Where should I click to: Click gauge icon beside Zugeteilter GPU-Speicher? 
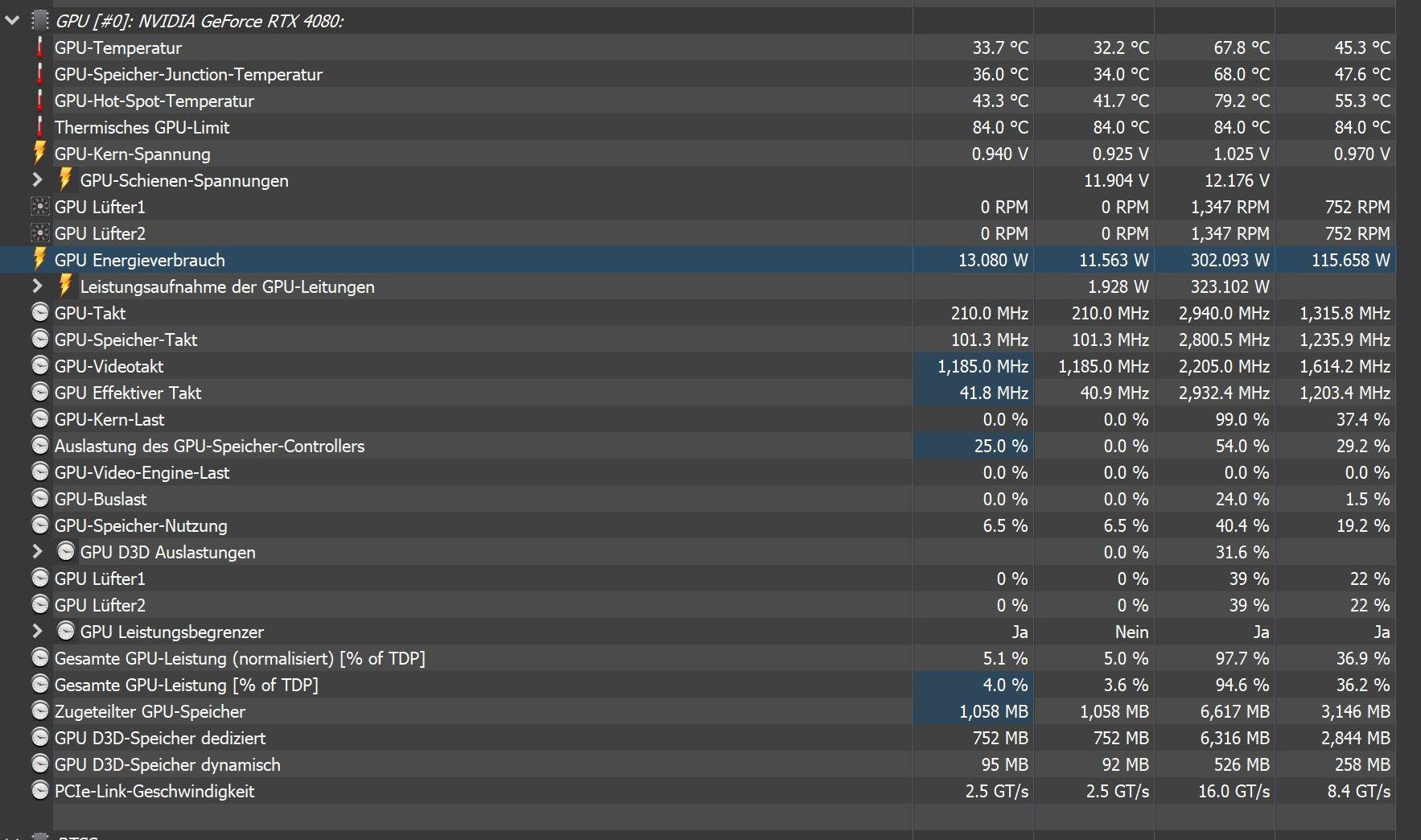pyautogui.click(x=39, y=710)
